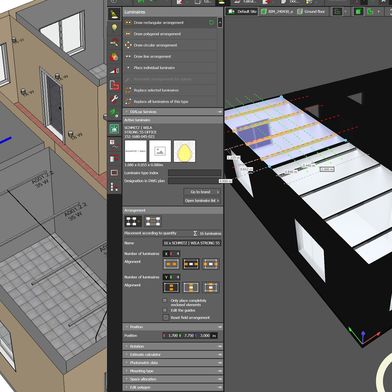Screen dimensions: 392x392
Task: Select middle X alignment option
Action: tap(191, 264)
